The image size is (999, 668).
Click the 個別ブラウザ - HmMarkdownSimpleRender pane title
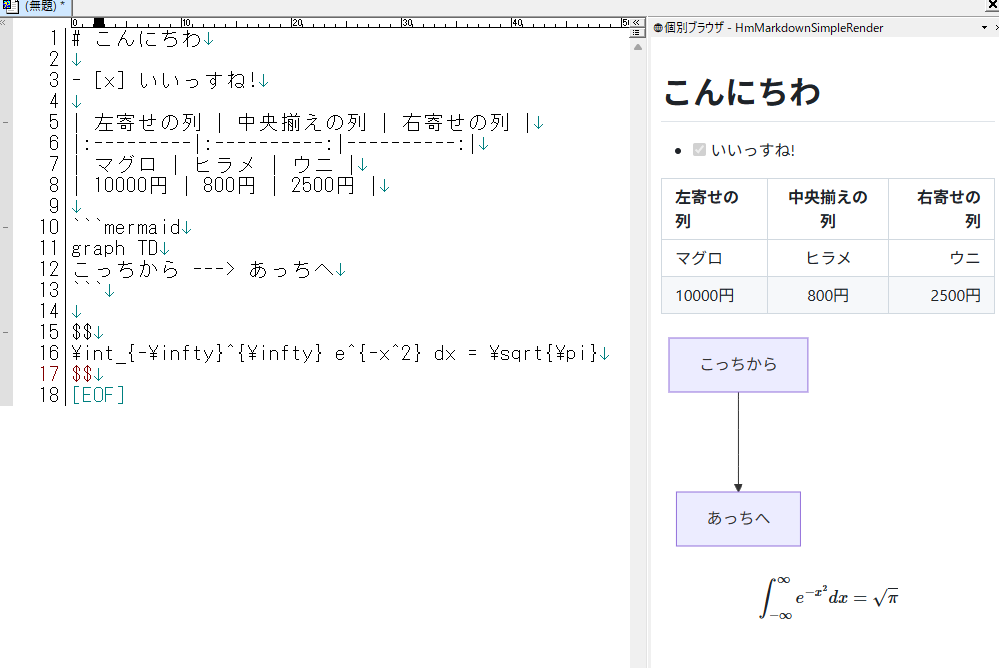click(x=773, y=28)
